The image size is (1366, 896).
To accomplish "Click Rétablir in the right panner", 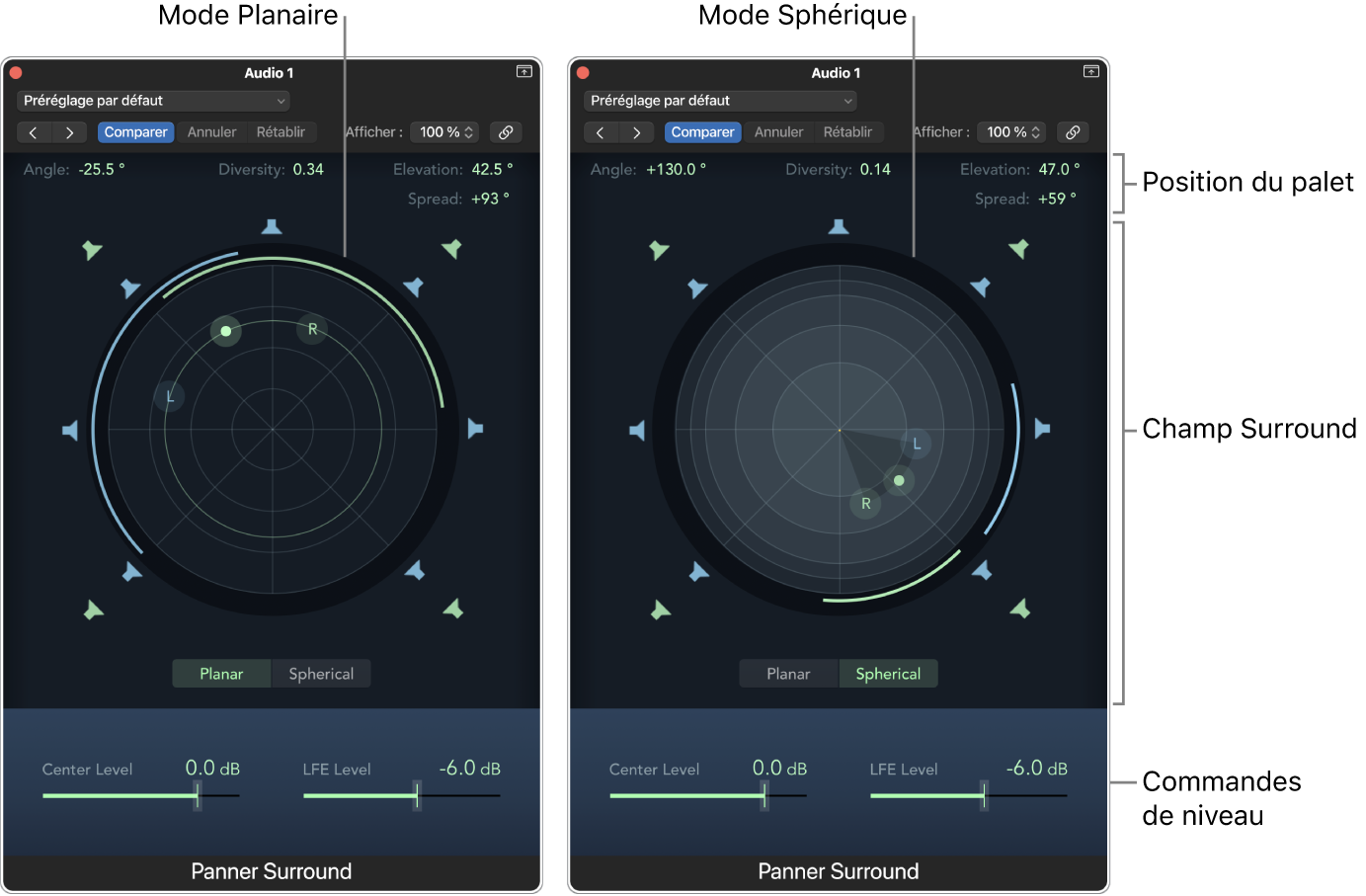I will tap(847, 132).
